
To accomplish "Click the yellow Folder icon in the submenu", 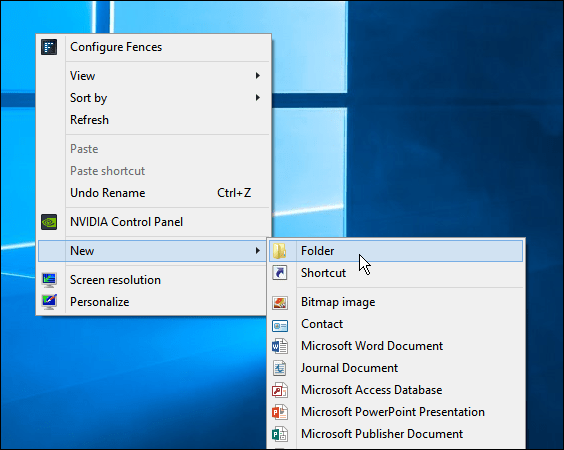I will [279, 251].
